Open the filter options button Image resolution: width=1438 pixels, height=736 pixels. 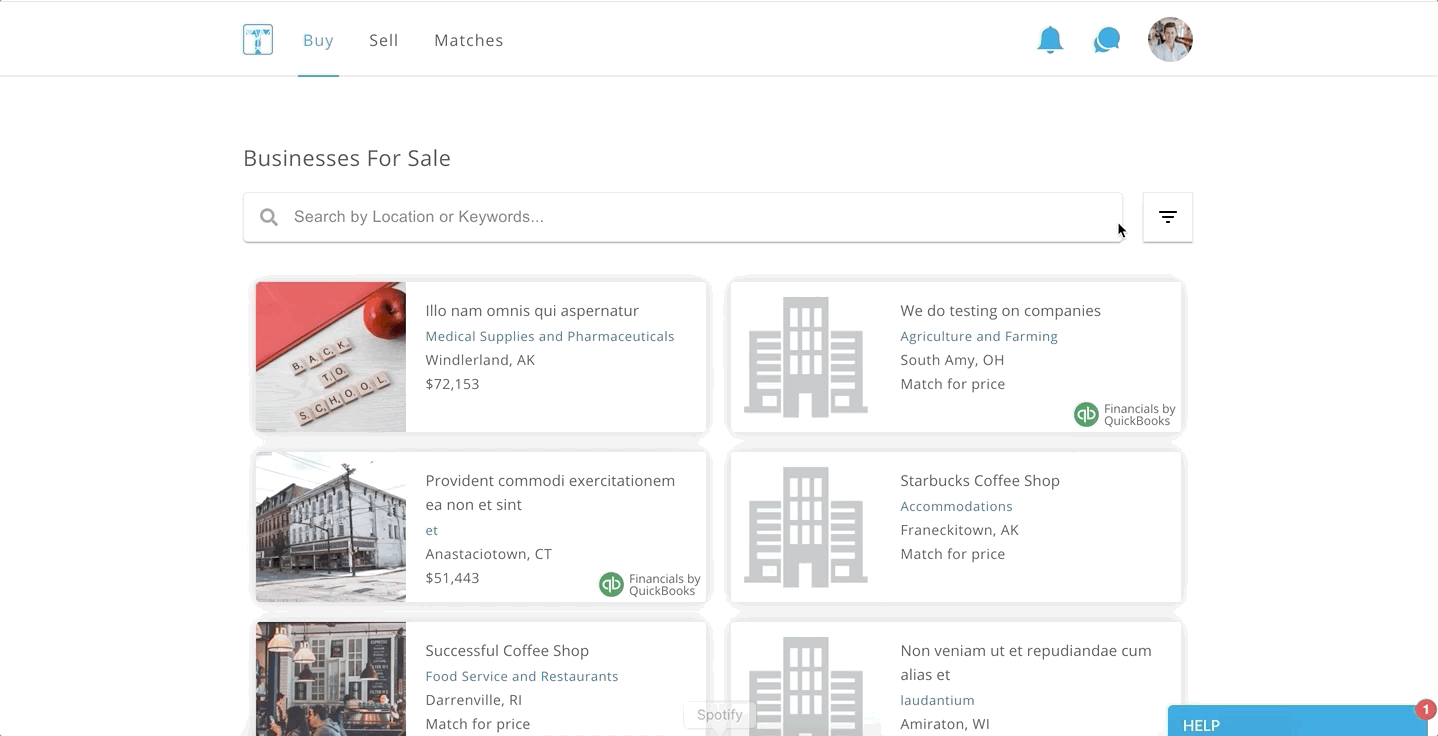(x=1168, y=217)
